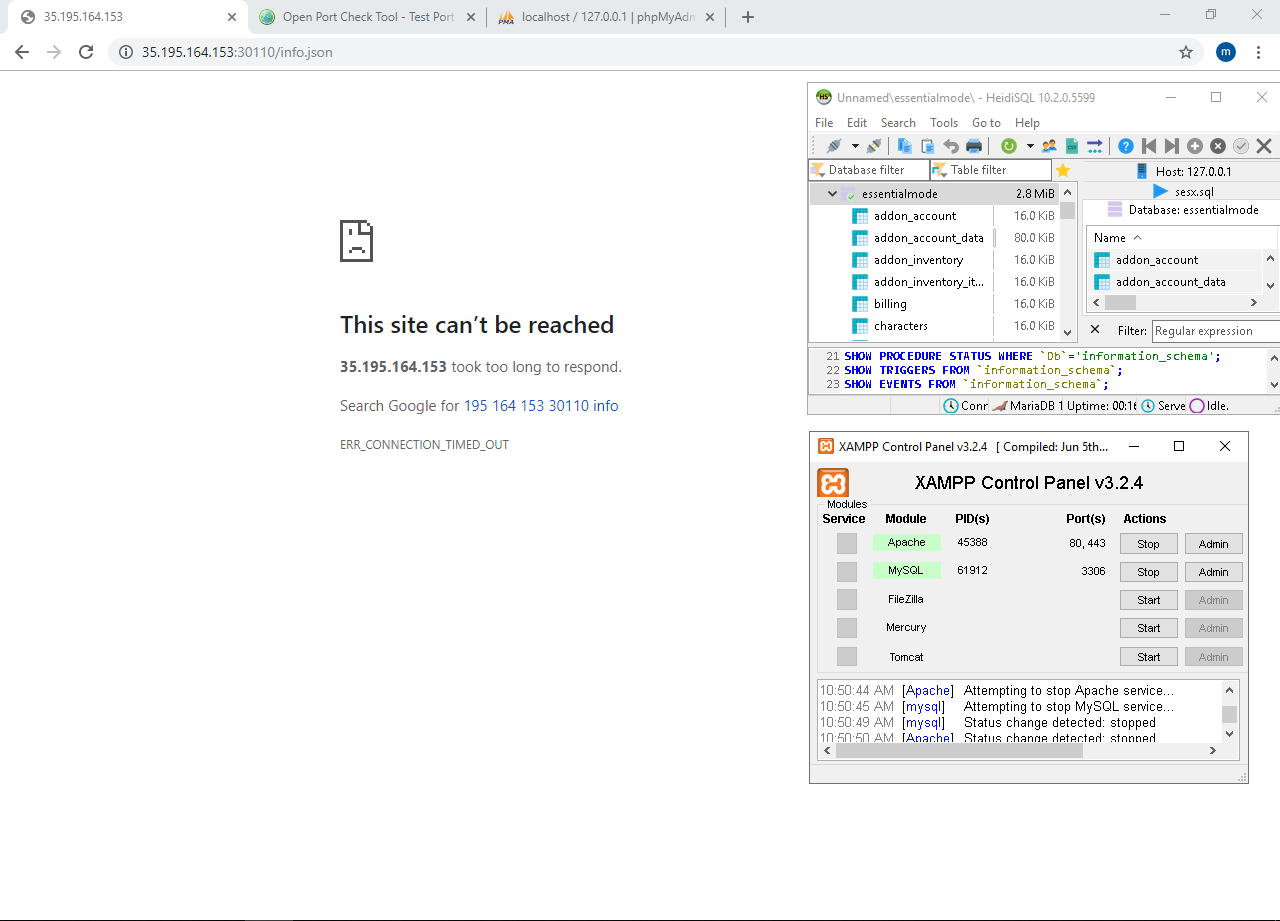Open the Tools menu in HeidiSQL

point(943,123)
